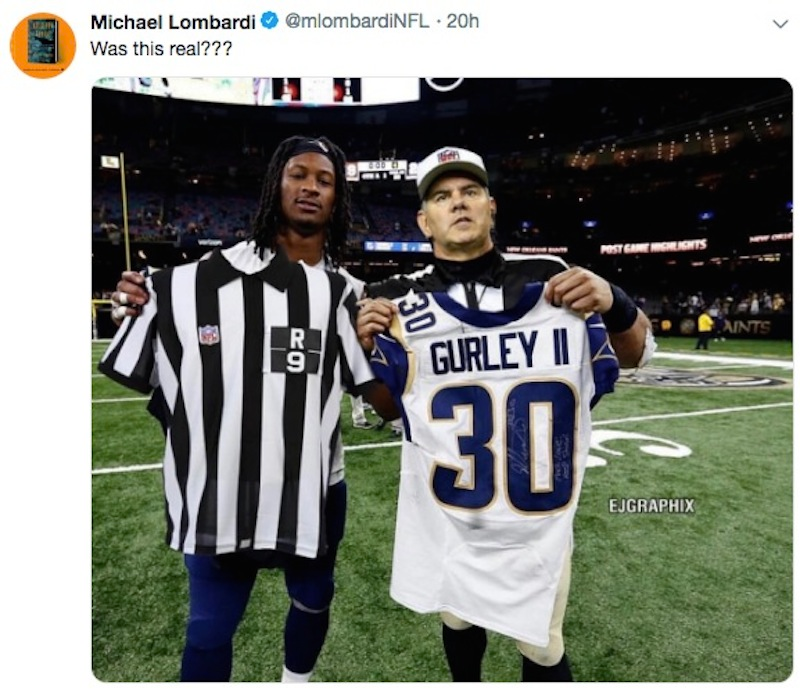Click the NFL logo on referee's white cap

448,156
